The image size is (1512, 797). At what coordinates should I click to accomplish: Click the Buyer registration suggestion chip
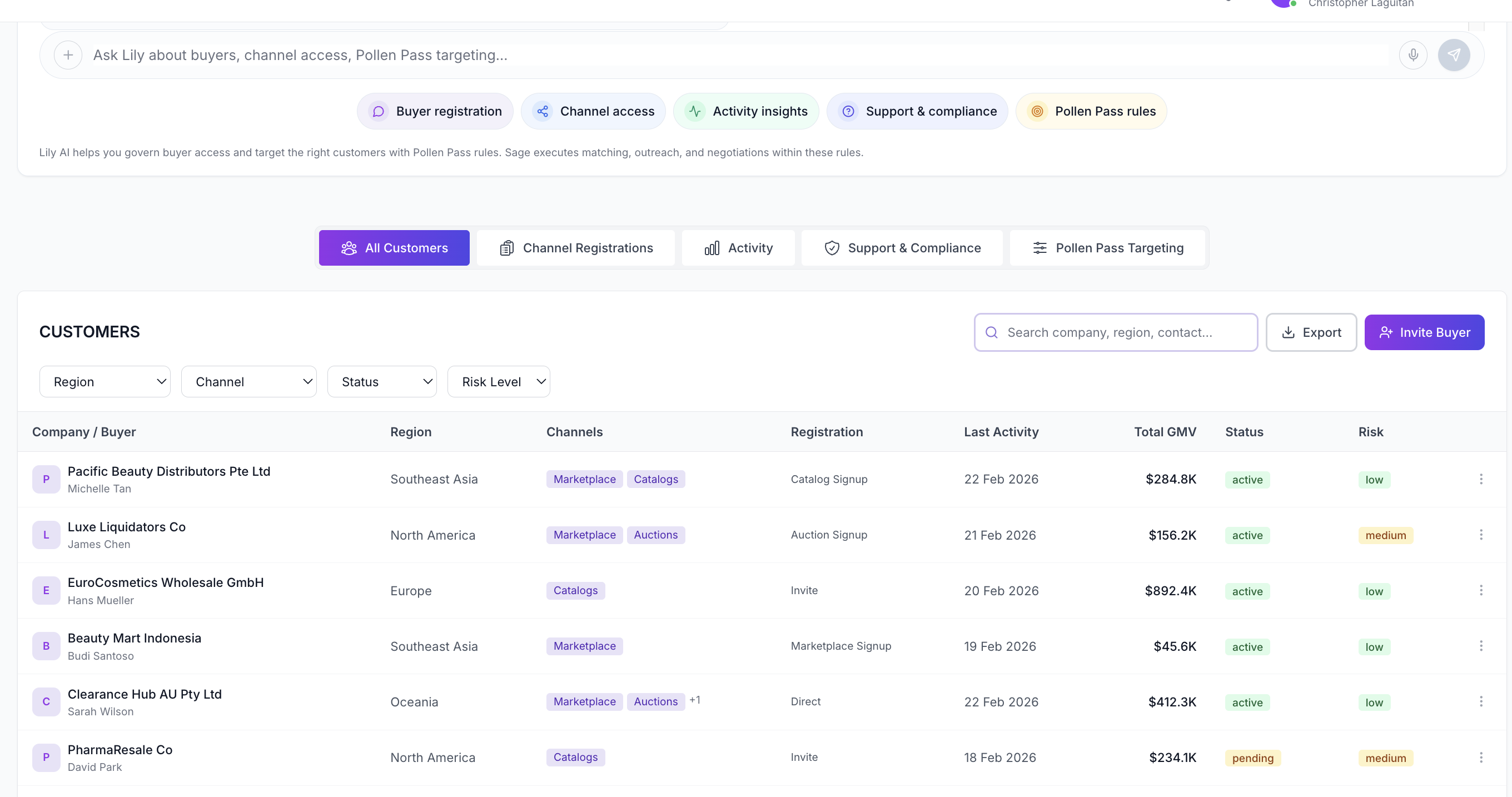point(435,111)
